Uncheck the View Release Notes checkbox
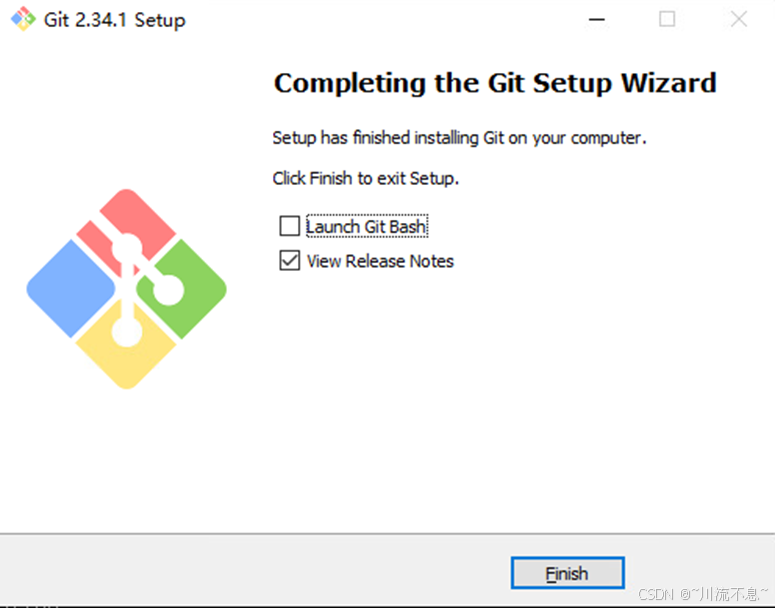Screen dimensions: 775x608 (x=289, y=261)
